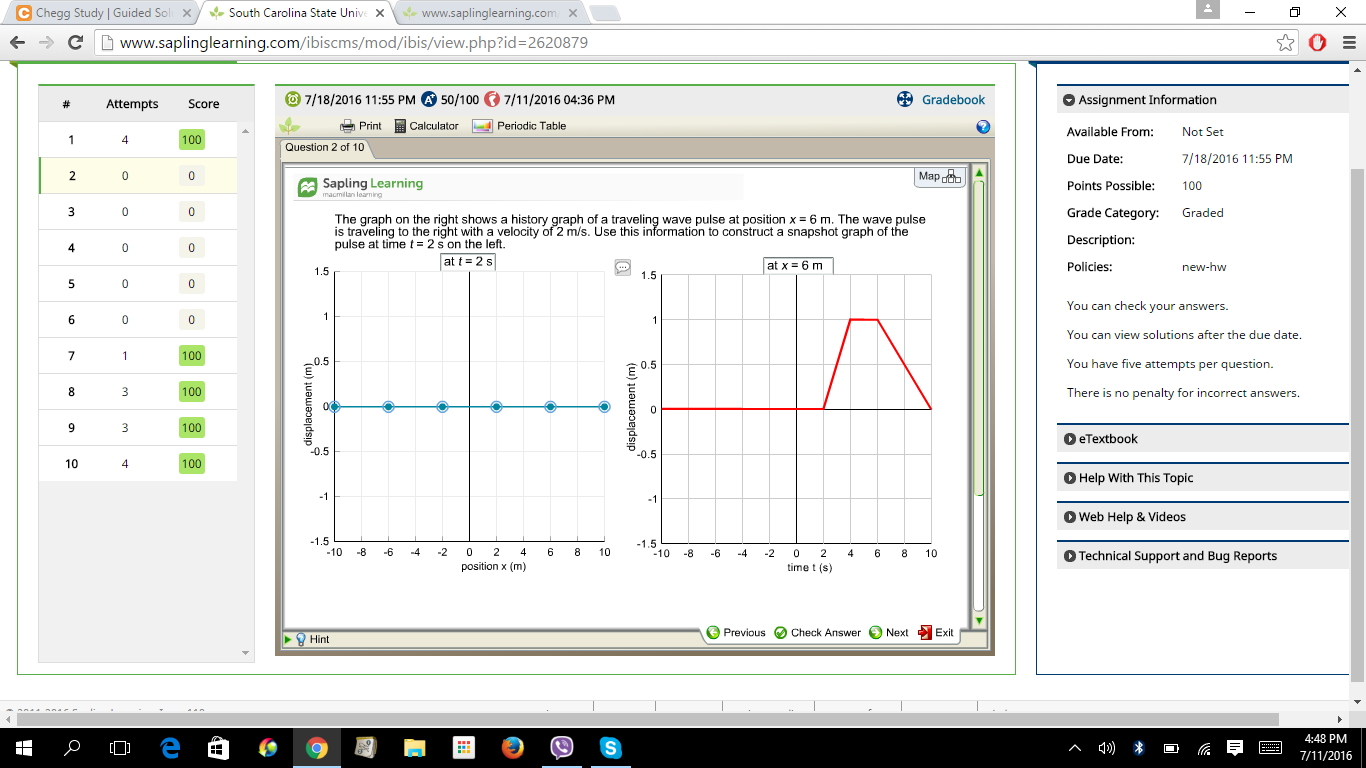Open Skype from the taskbar

pyautogui.click(x=611, y=747)
